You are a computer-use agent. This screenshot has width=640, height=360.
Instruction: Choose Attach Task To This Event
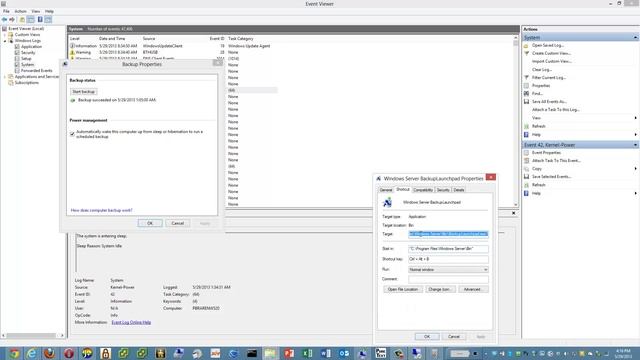pyautogui.click(x=556, y=161)
